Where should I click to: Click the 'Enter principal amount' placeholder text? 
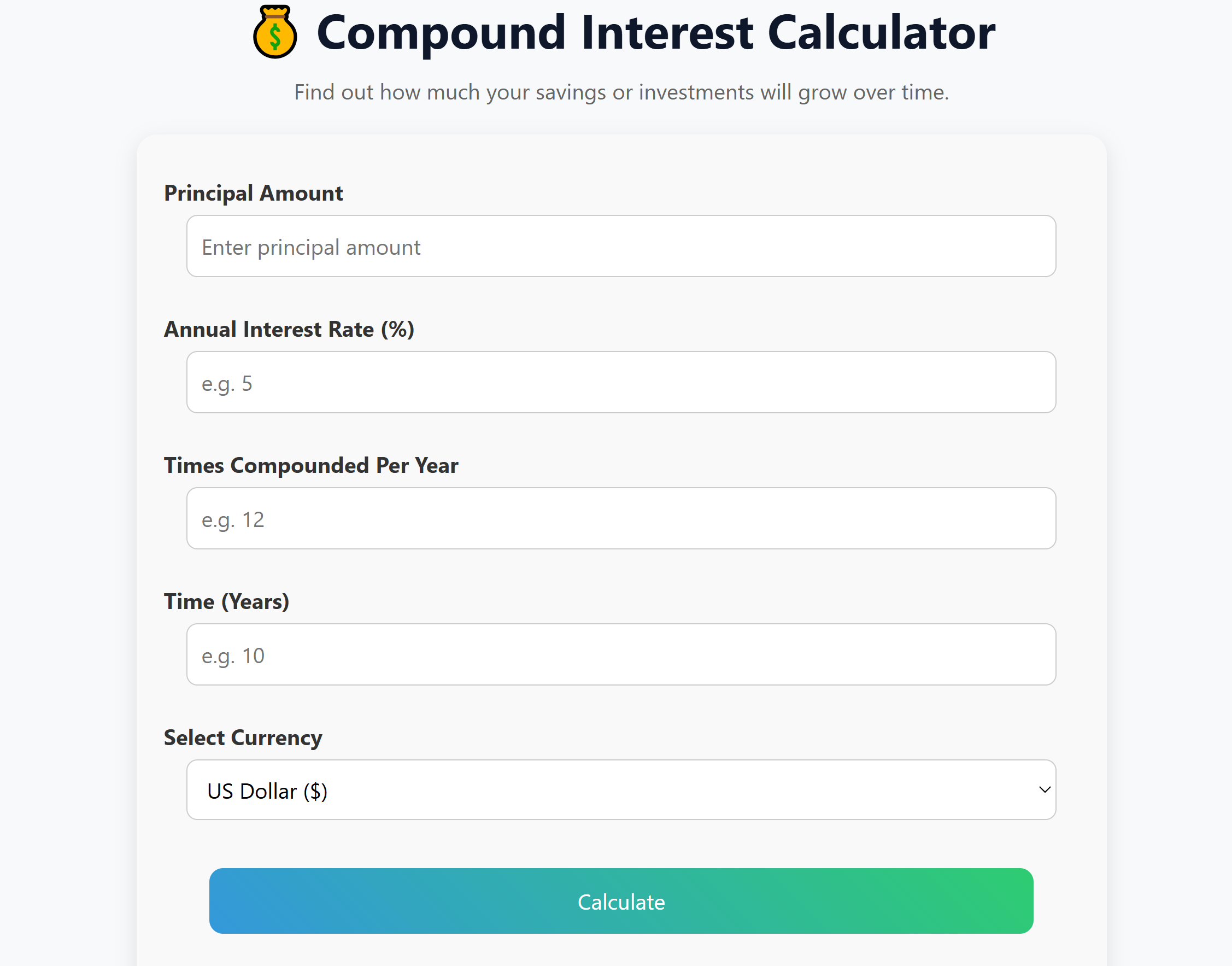pos(311,248)
